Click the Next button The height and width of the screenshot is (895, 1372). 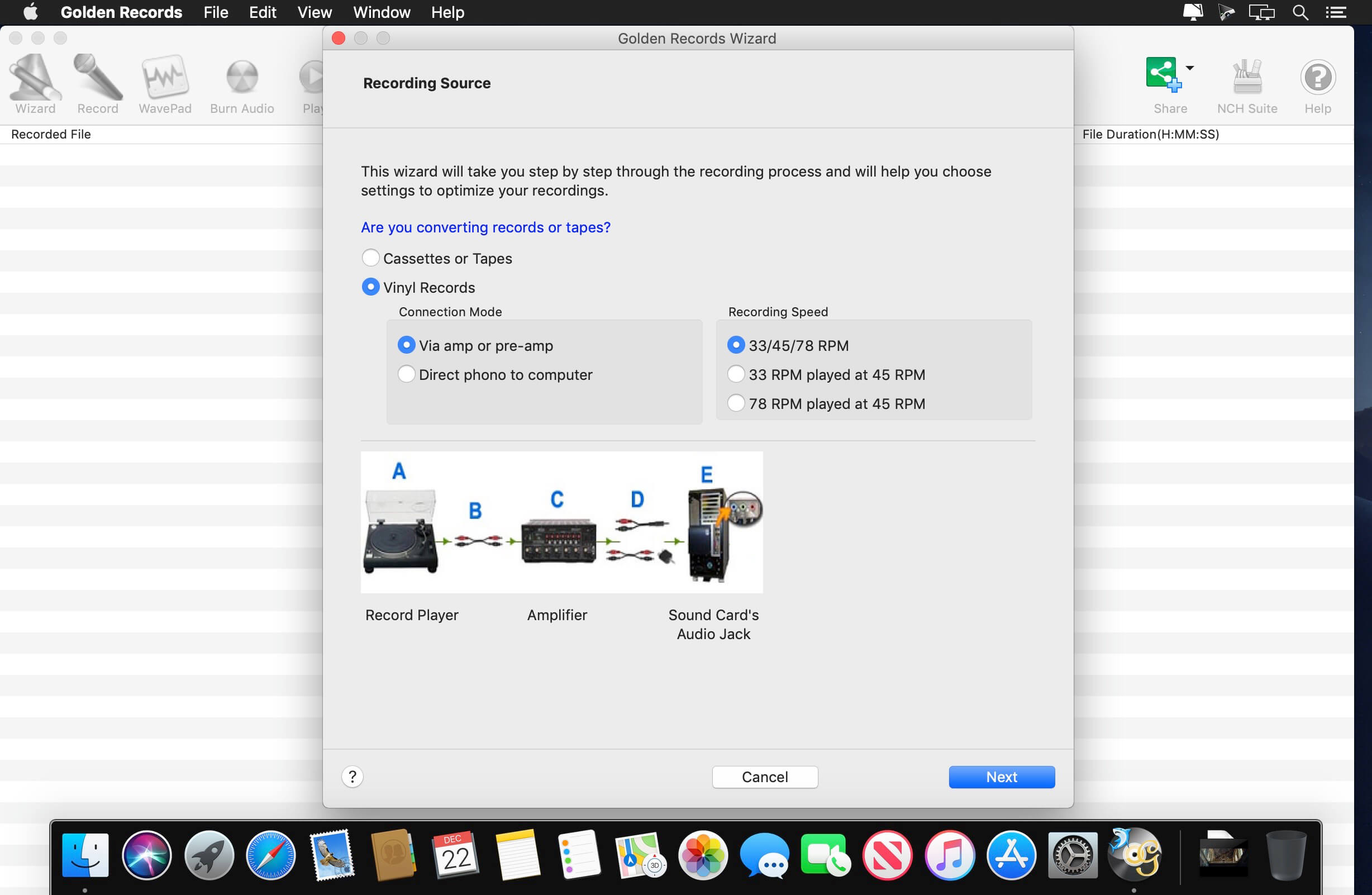point(1001,776)
